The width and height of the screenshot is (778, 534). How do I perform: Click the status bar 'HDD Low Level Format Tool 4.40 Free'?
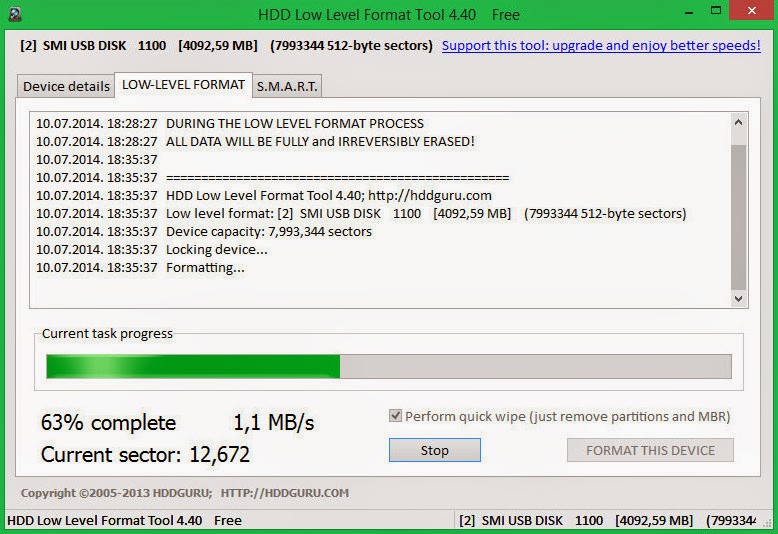coord(124,520)
